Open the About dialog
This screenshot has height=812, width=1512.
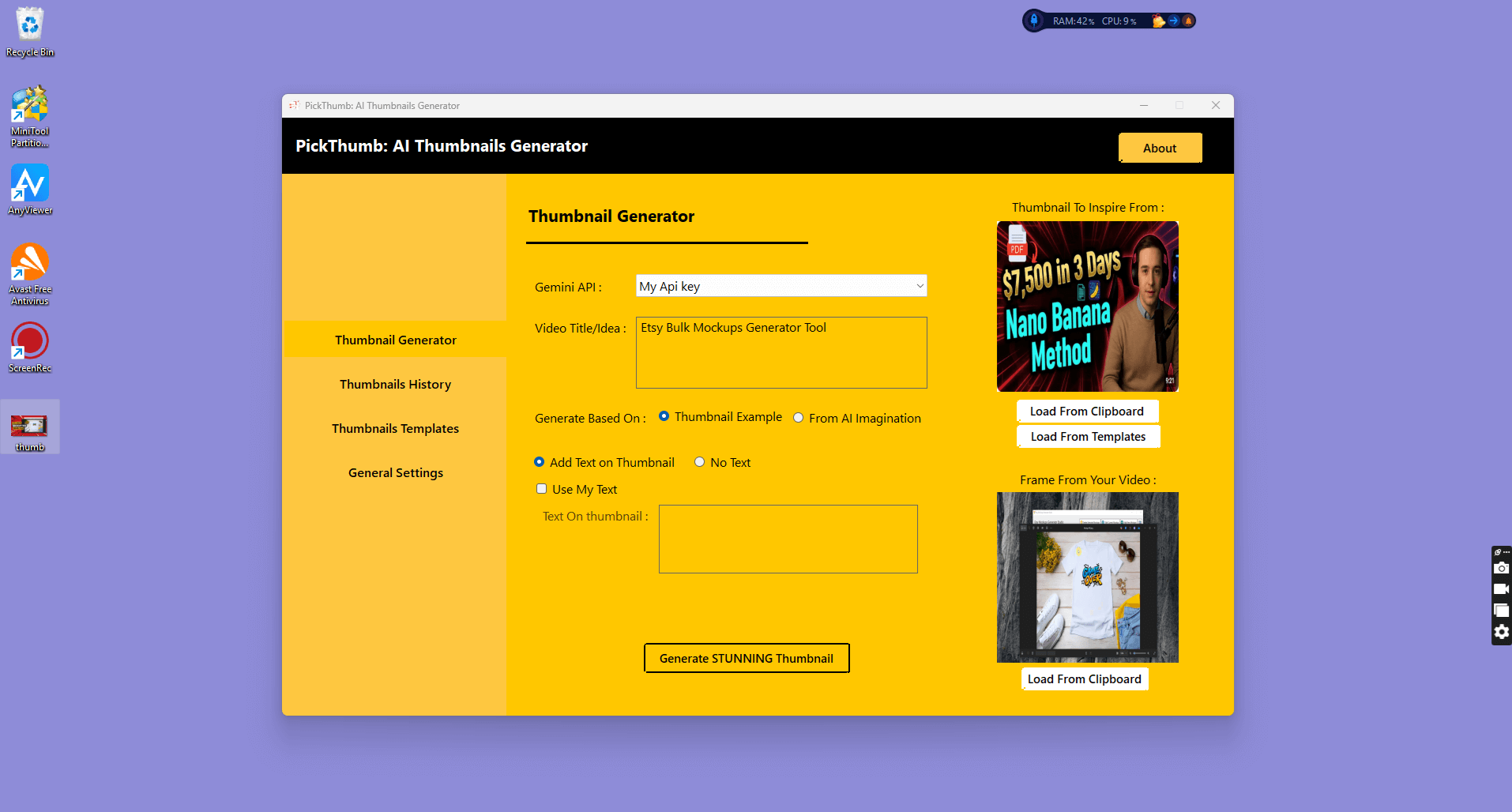point(1159,148)
